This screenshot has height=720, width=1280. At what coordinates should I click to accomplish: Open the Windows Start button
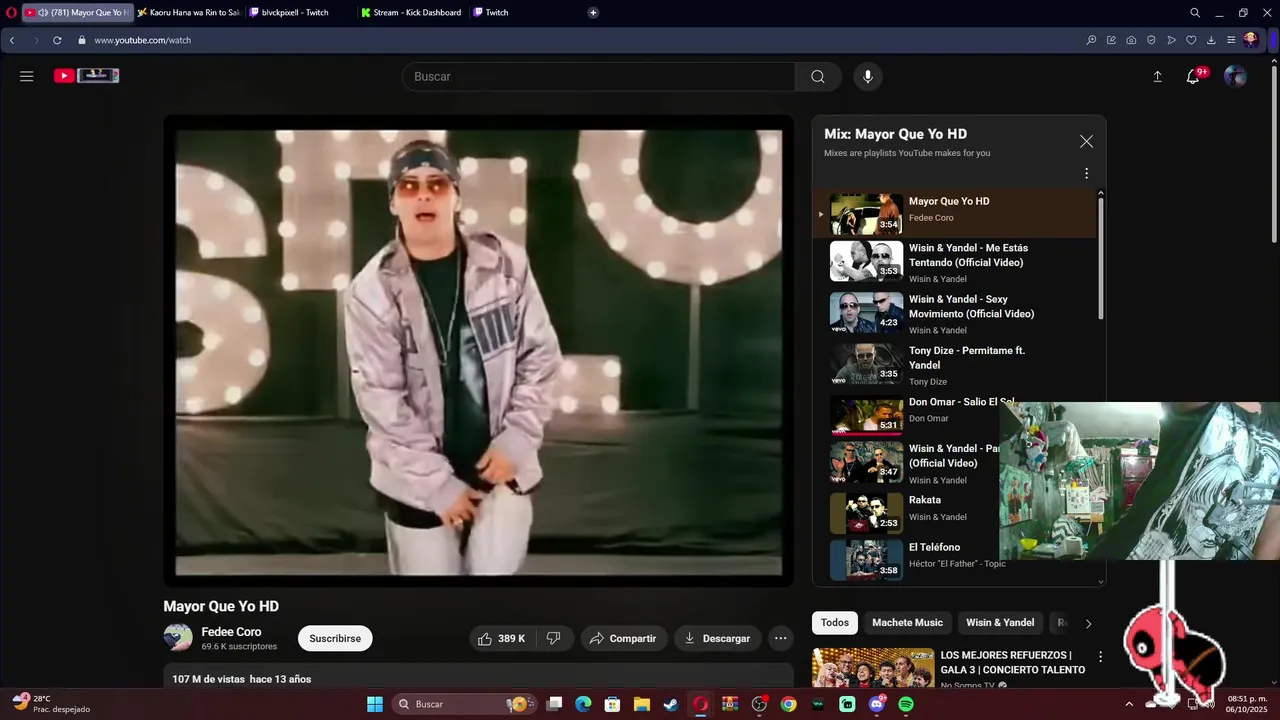375,704
